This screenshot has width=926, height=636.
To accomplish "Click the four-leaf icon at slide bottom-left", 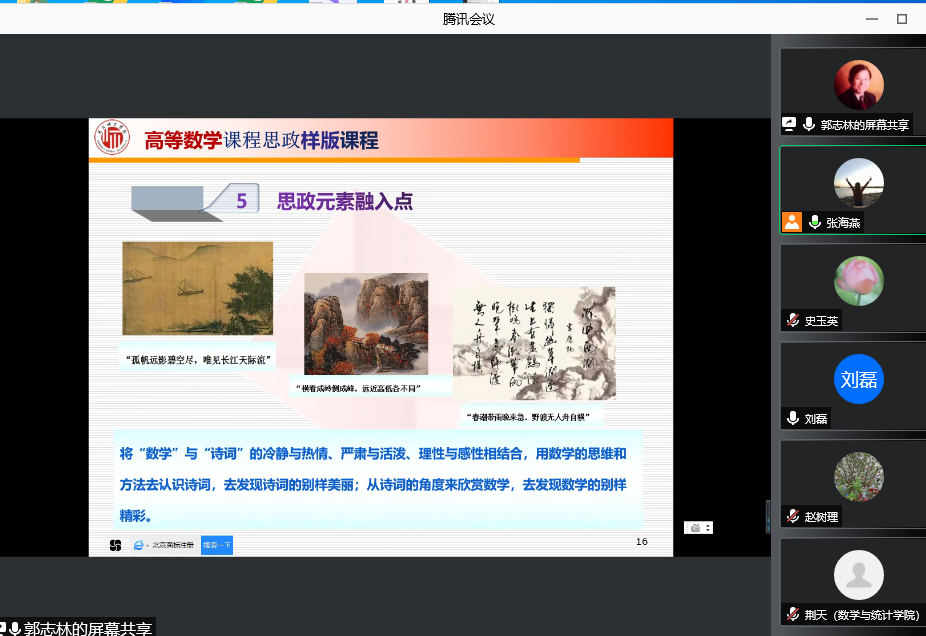I will pyautogui.click(x=115, y=545).
